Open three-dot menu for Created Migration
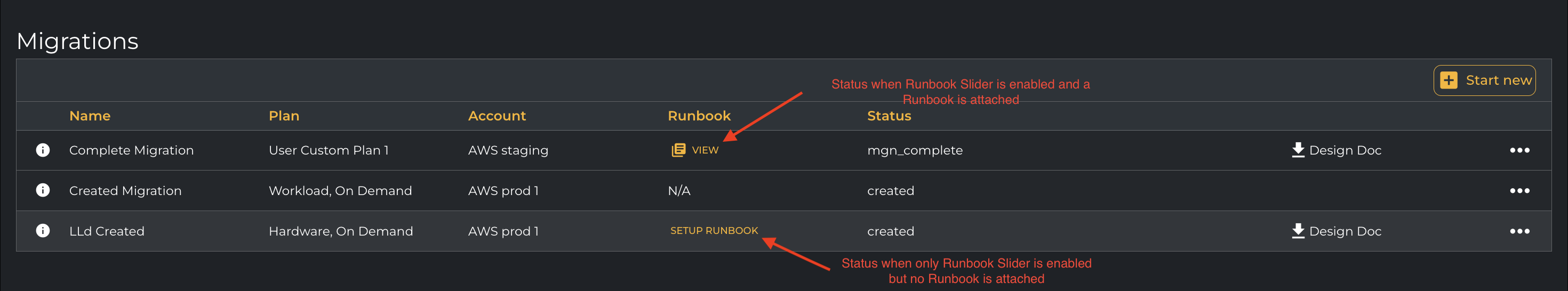 tap(1519, 191)
